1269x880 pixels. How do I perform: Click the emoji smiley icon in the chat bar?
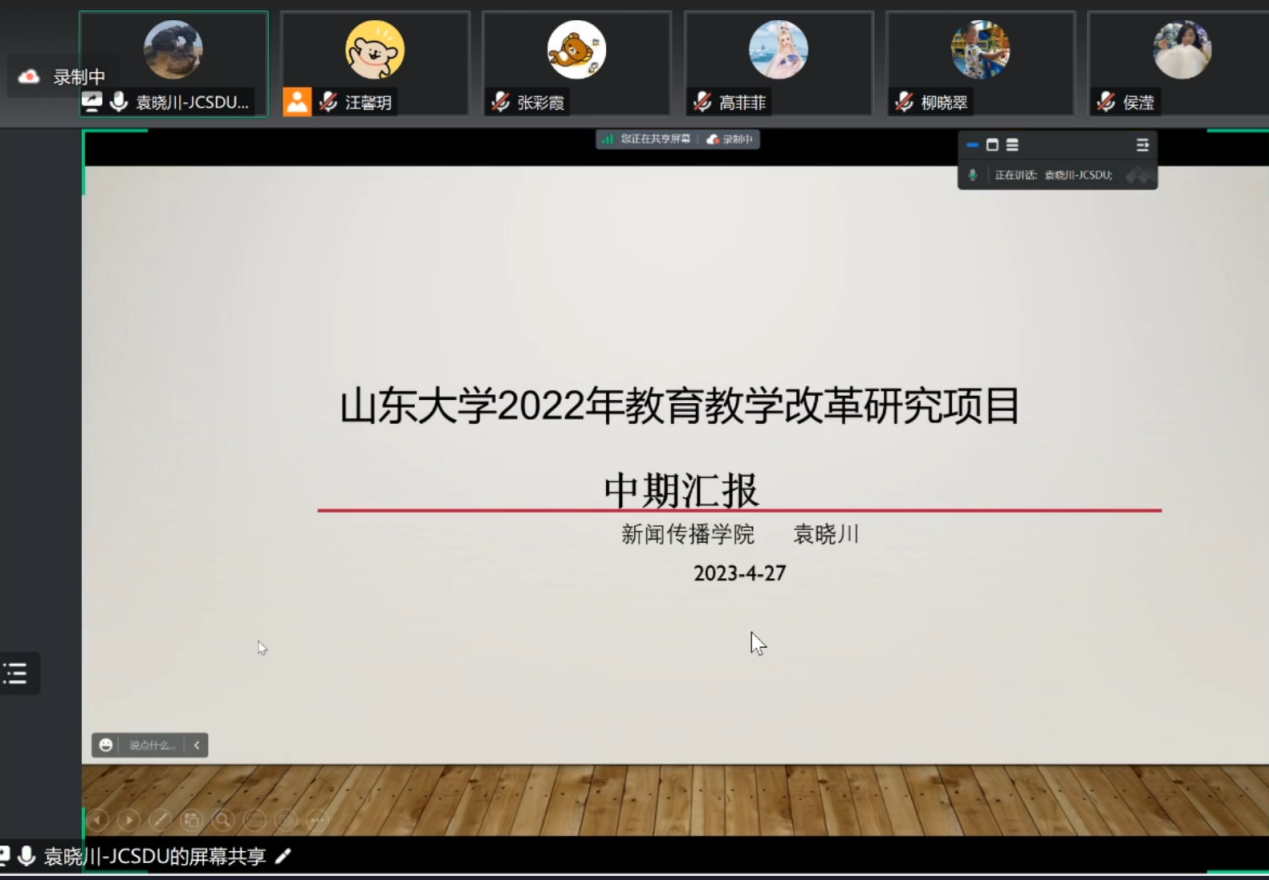click(106, 745)
